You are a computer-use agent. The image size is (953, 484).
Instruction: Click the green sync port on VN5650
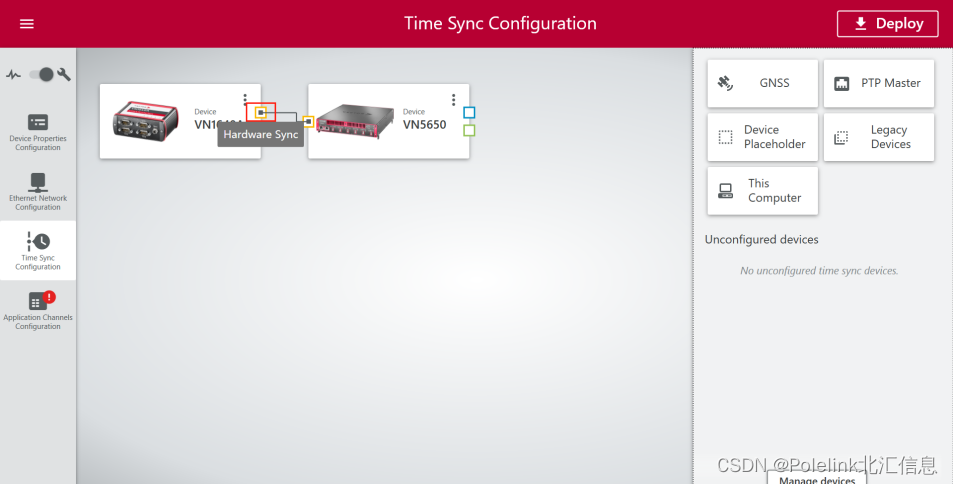(469, 130)
